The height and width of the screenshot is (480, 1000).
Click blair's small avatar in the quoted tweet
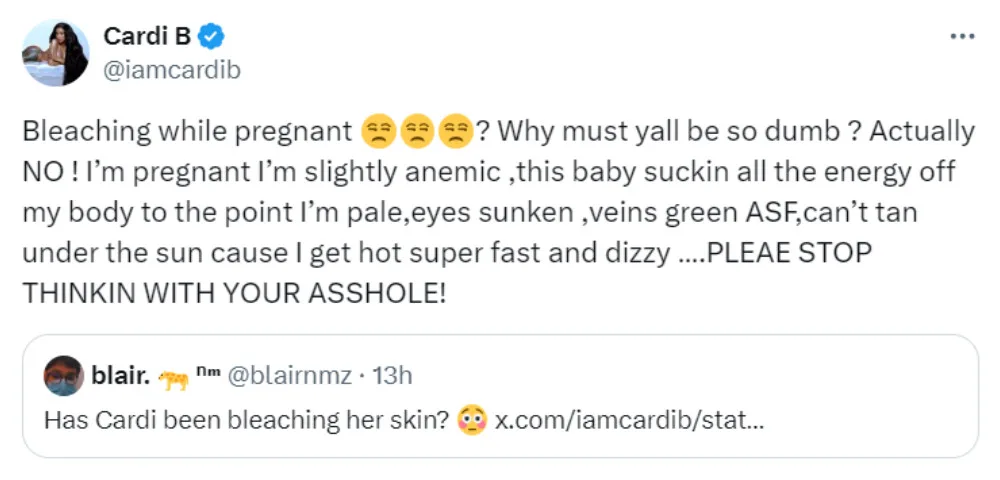(x=63, y=376)
